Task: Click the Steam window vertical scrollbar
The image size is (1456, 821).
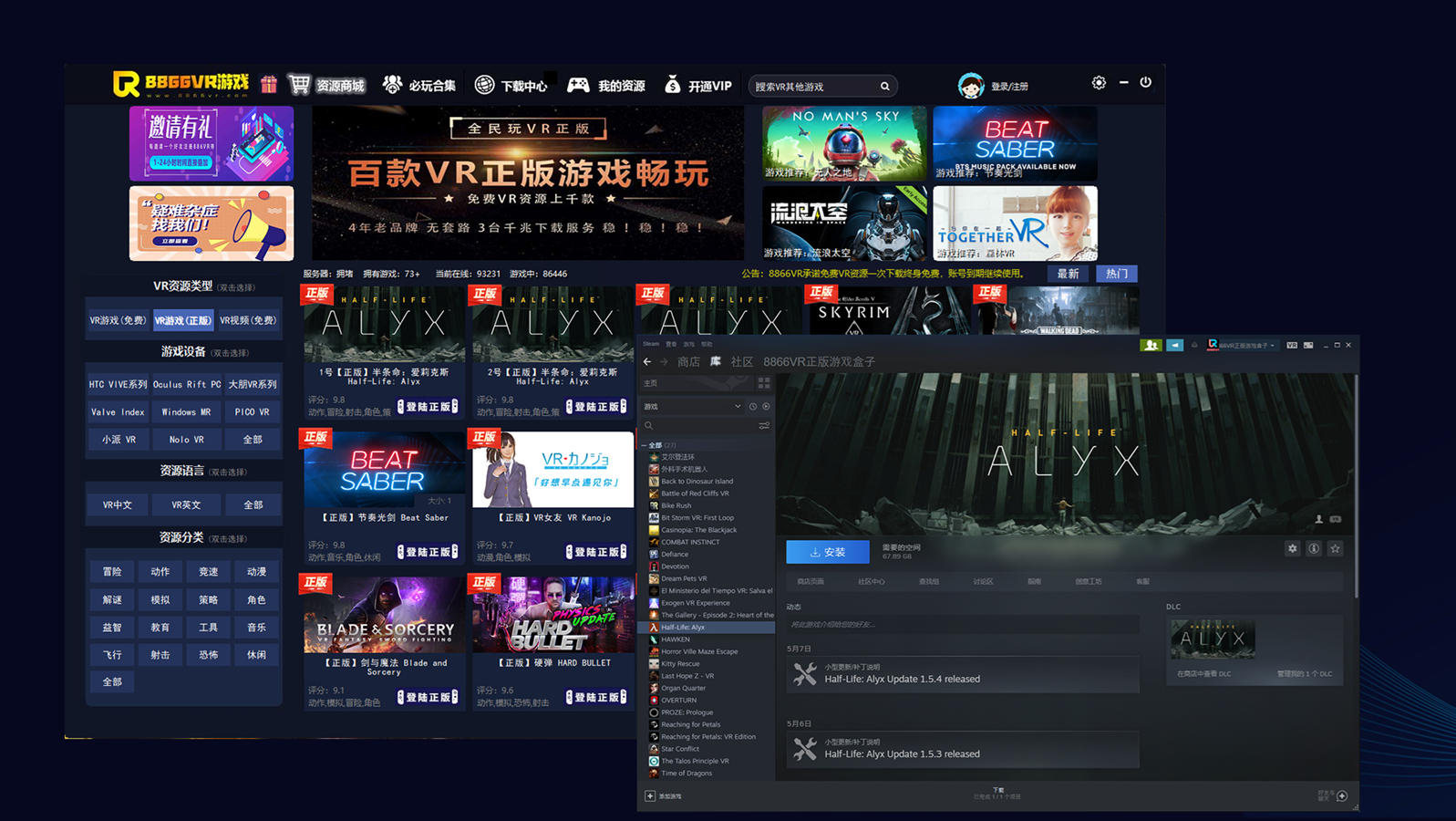Action: point(1356,487)
